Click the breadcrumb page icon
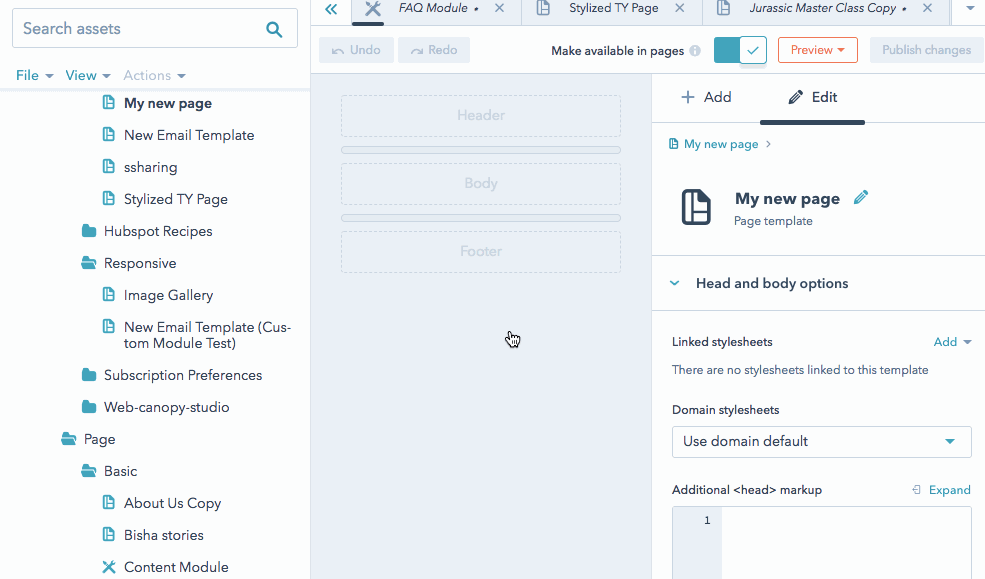The width and height of the screenshot is (985, 579). click(673, 144)
